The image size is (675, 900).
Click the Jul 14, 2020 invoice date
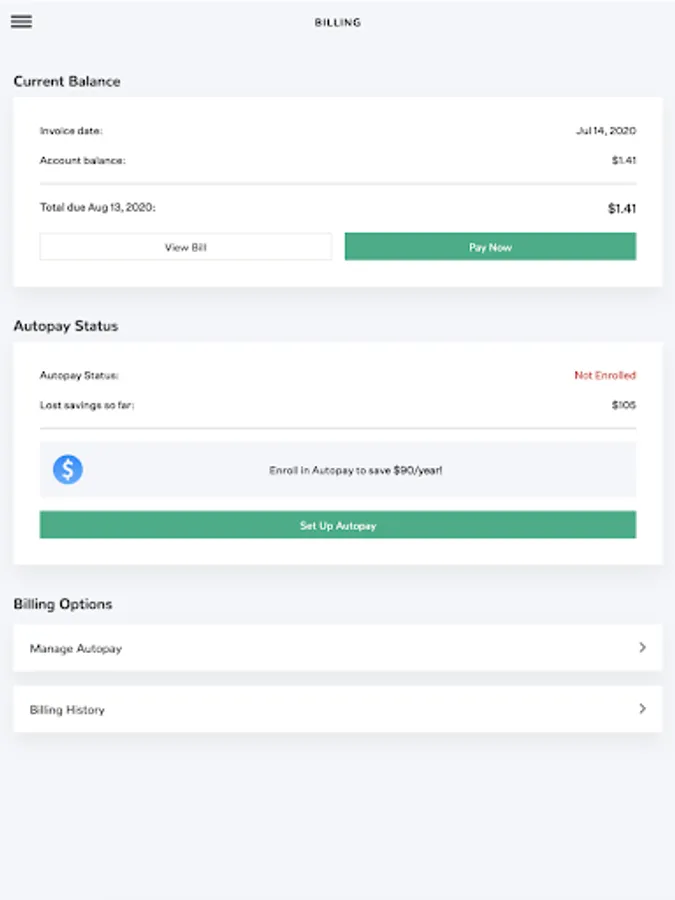point(605,131)
